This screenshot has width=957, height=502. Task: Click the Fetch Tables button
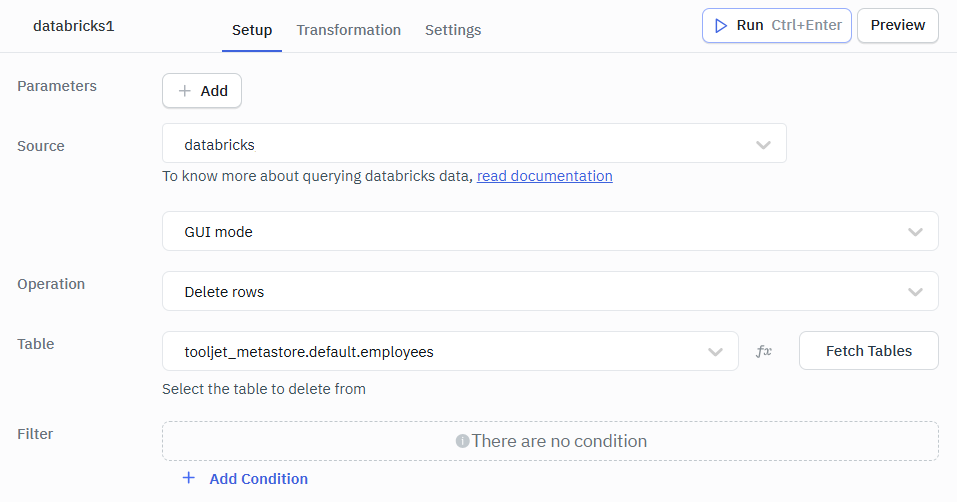point(869,351)
